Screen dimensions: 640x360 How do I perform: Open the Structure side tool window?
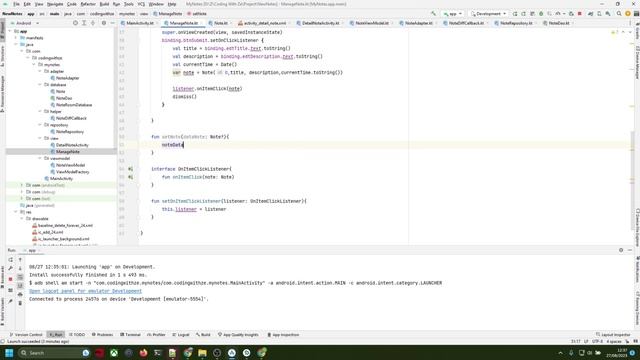click(x=2, y=56)
